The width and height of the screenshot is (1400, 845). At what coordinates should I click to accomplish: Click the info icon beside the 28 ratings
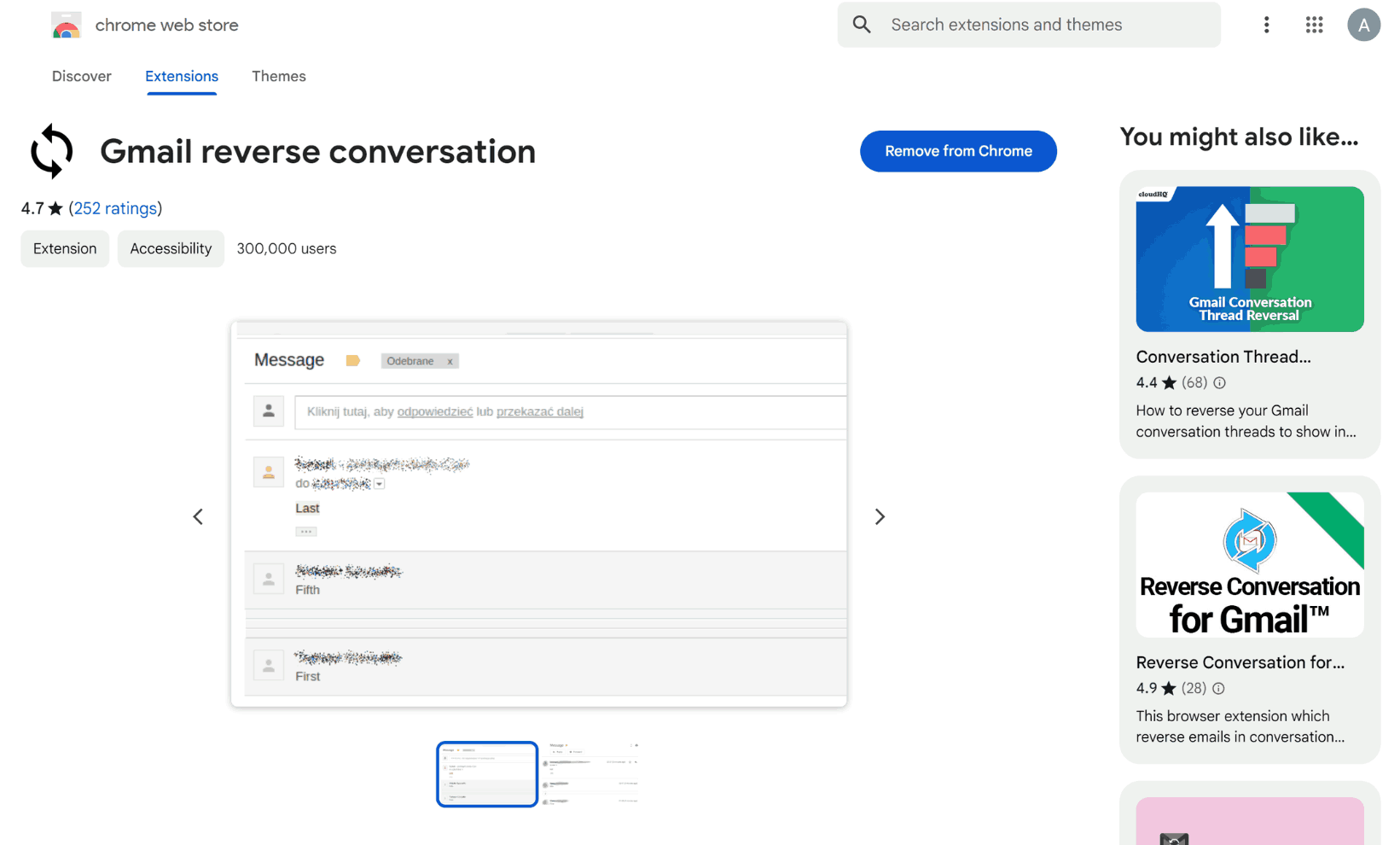tap(1218, 688)
